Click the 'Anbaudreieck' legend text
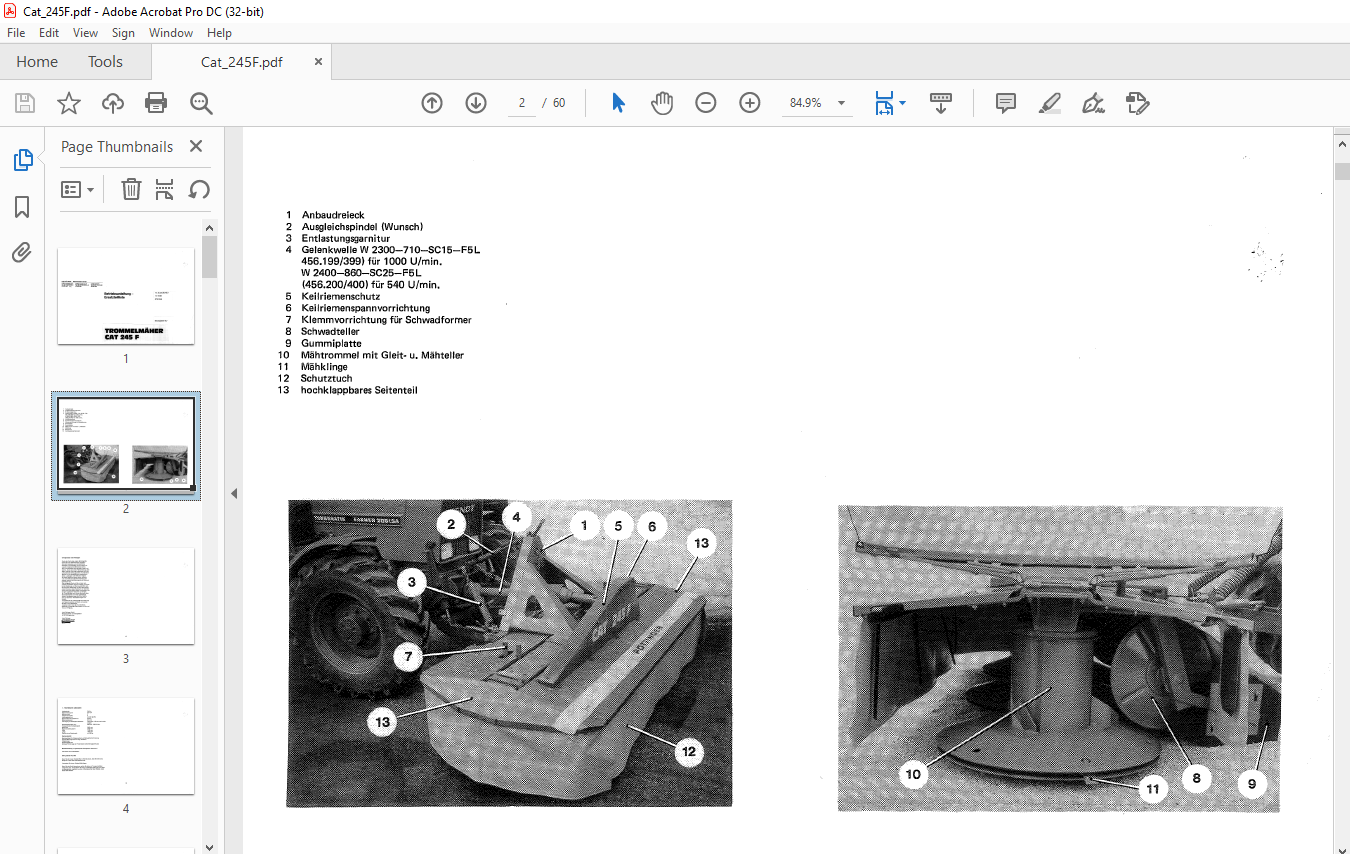1350x854 pixels. [333, 215]
